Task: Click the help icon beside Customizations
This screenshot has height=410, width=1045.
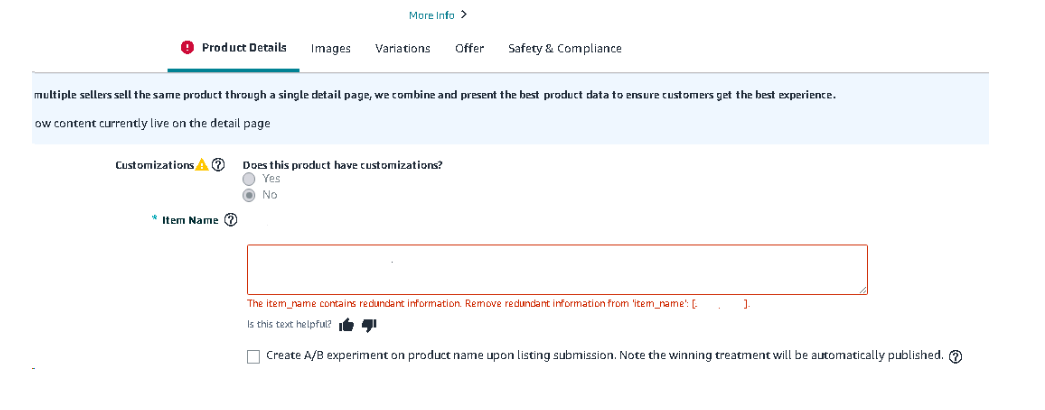Action: point(218,165)
